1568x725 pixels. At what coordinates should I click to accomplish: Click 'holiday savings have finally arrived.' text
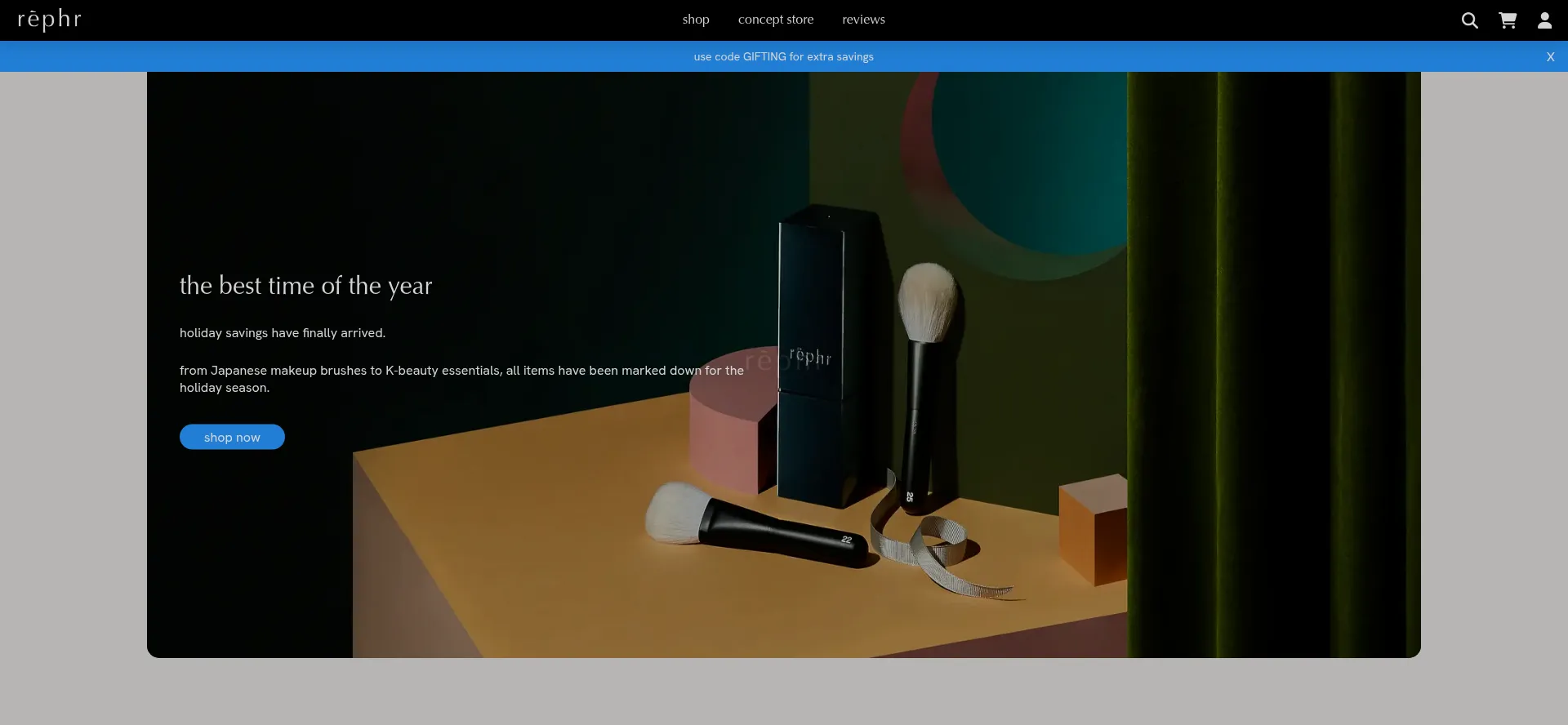pos(283,333)
